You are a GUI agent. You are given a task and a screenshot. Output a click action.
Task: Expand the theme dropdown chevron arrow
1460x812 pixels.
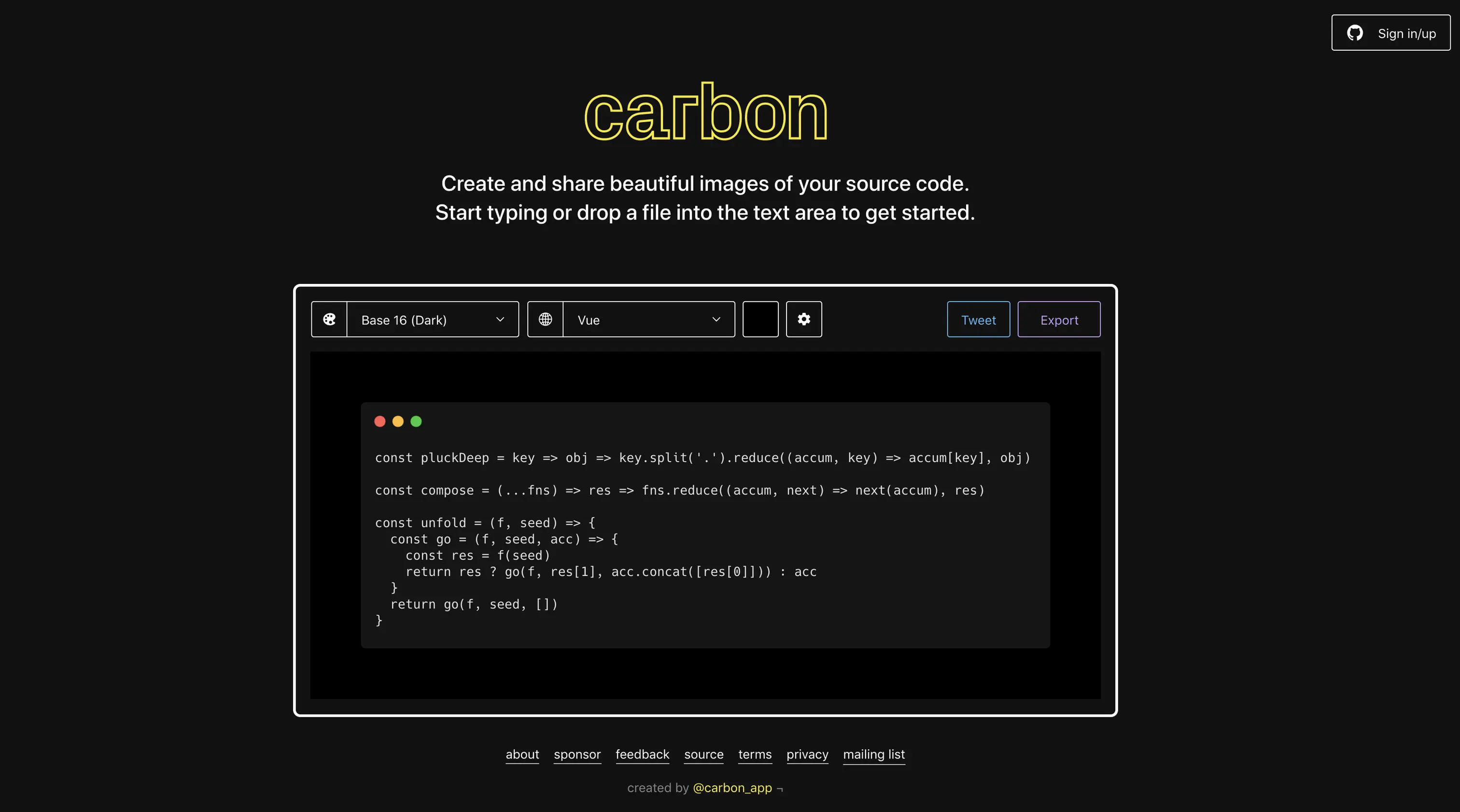pyautogui.click(x=500, y=320)
